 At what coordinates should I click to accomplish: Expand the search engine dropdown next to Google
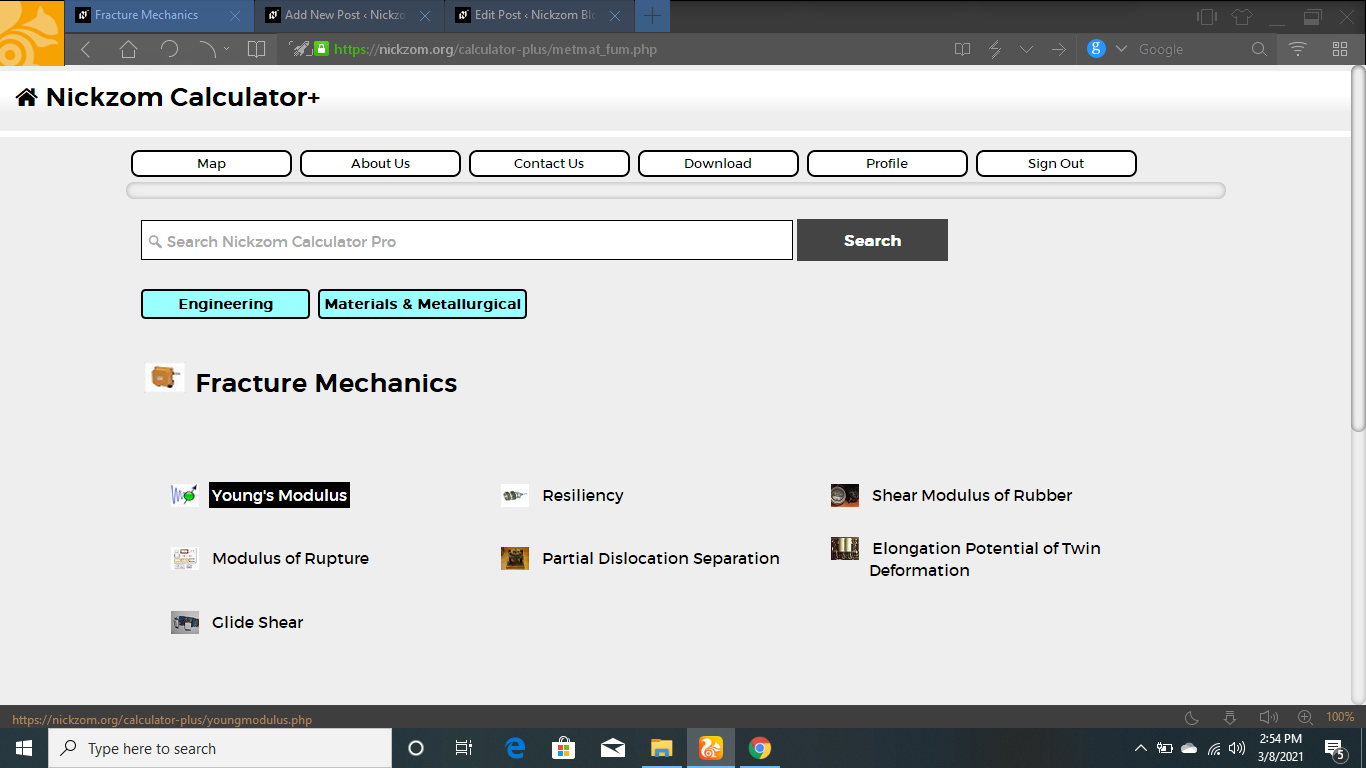[x=1121, y=49]
